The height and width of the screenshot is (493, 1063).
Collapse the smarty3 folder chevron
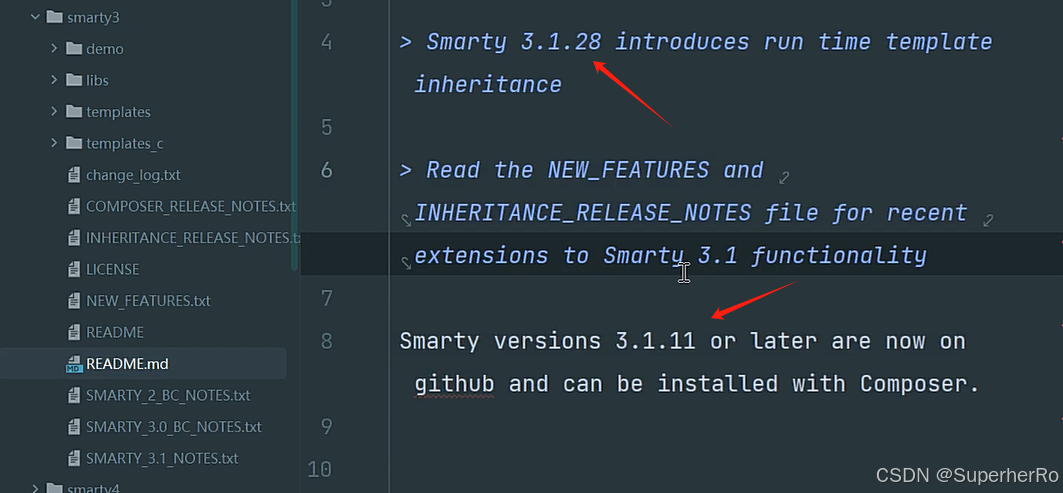(35, 17)
